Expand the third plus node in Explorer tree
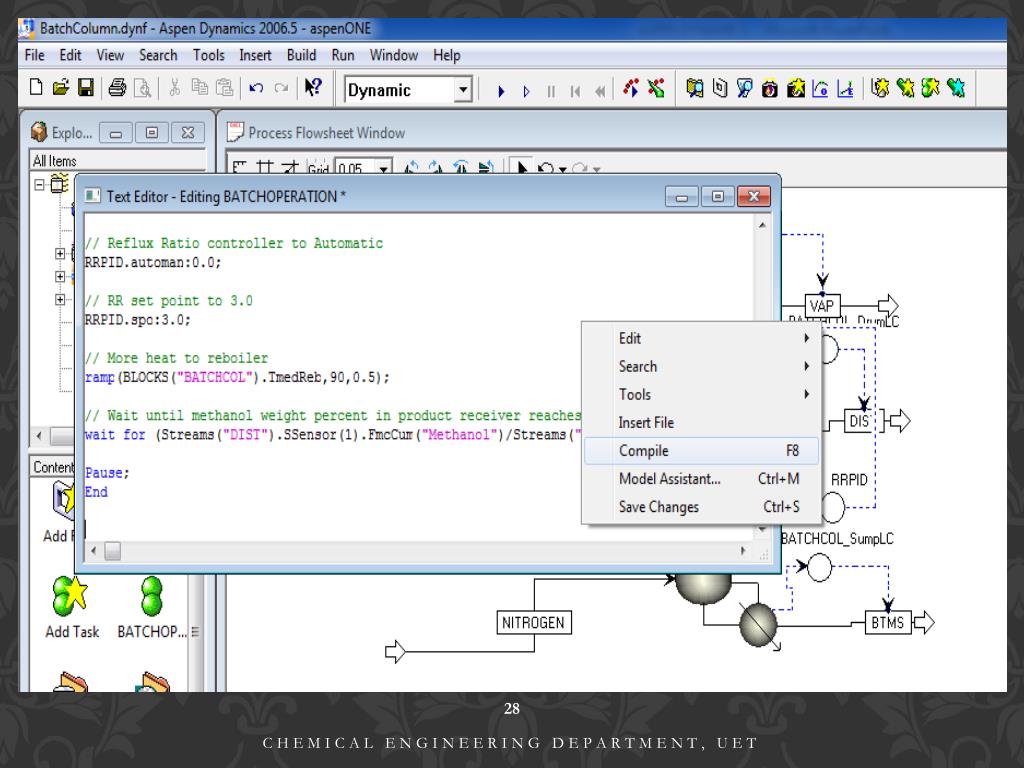Screen dimensions: 1024x768 [x=60, y=300]
